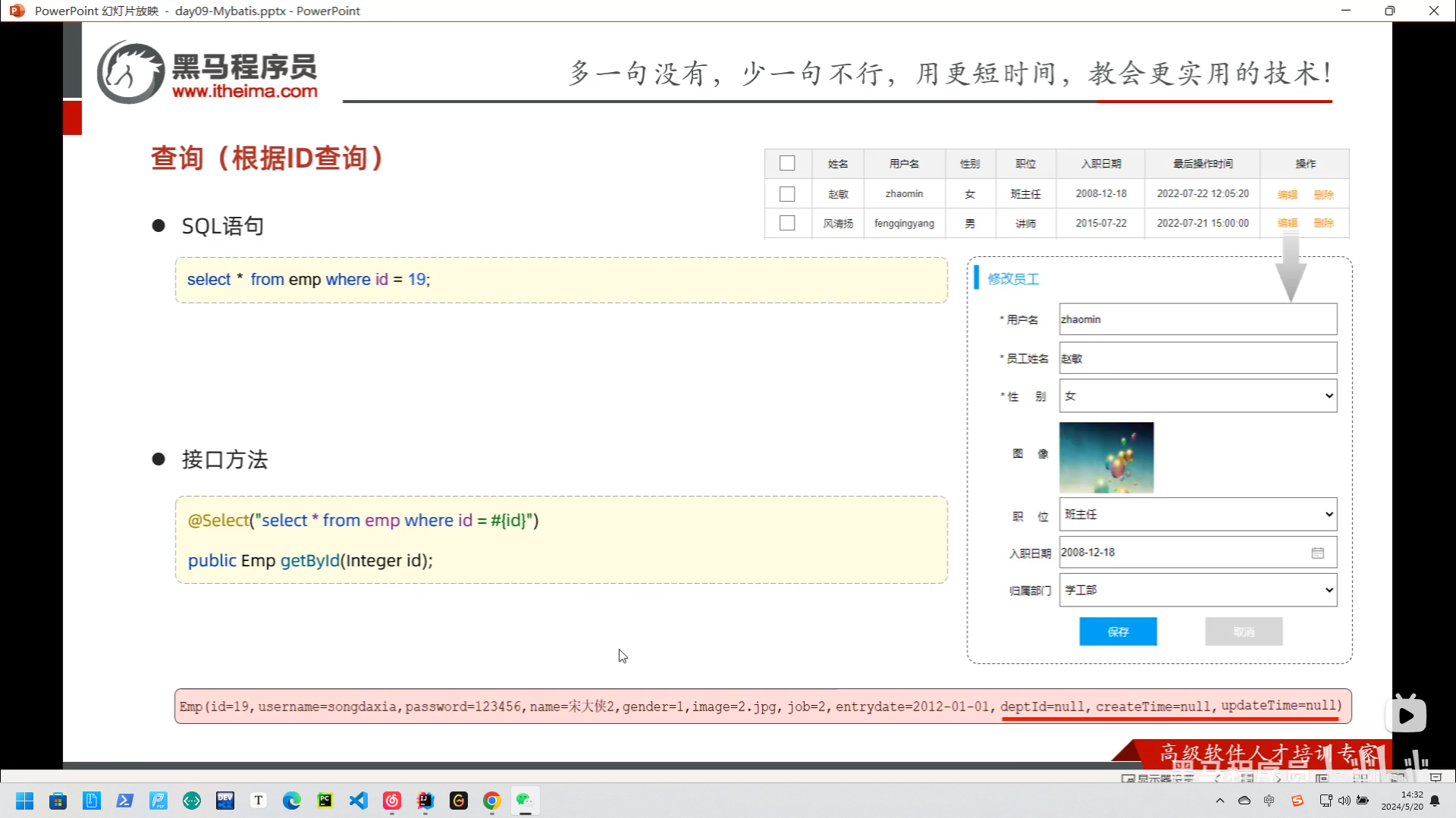This screenshot has width=1456, height=818.
Task: Open the 归属部门 dropdown showing 学工部
Action: 1198,590
